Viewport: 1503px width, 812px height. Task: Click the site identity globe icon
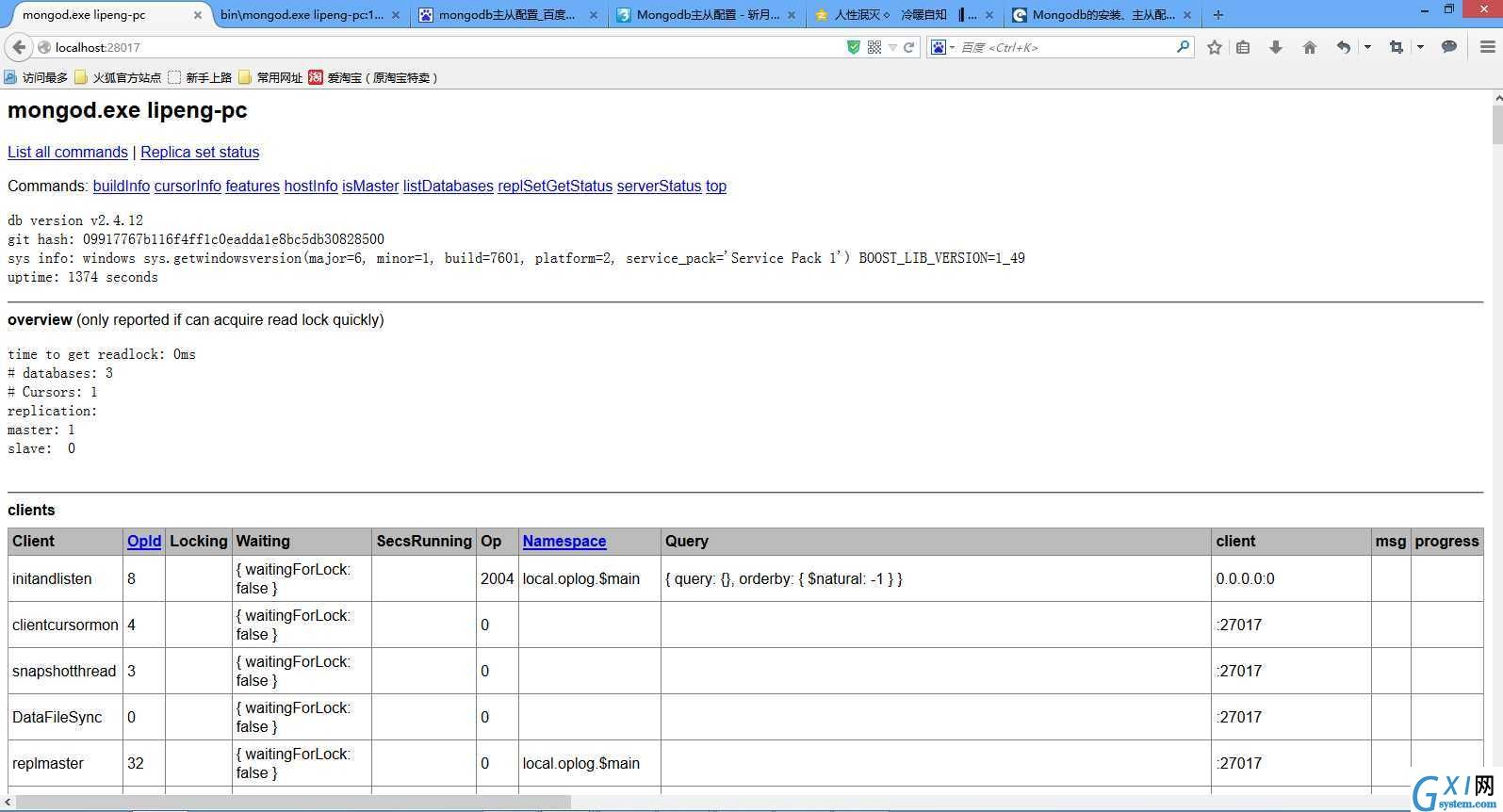pyautogui.click(x=44, y=47)
